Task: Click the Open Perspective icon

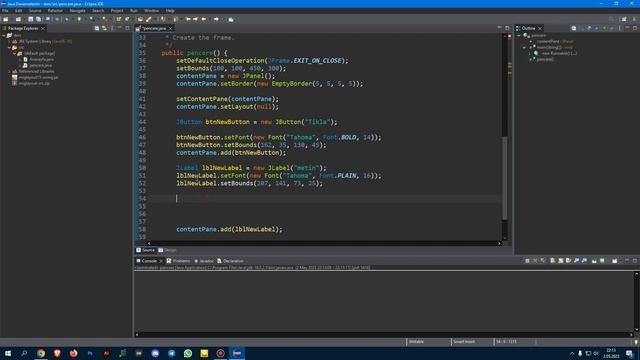Action: 624,19
